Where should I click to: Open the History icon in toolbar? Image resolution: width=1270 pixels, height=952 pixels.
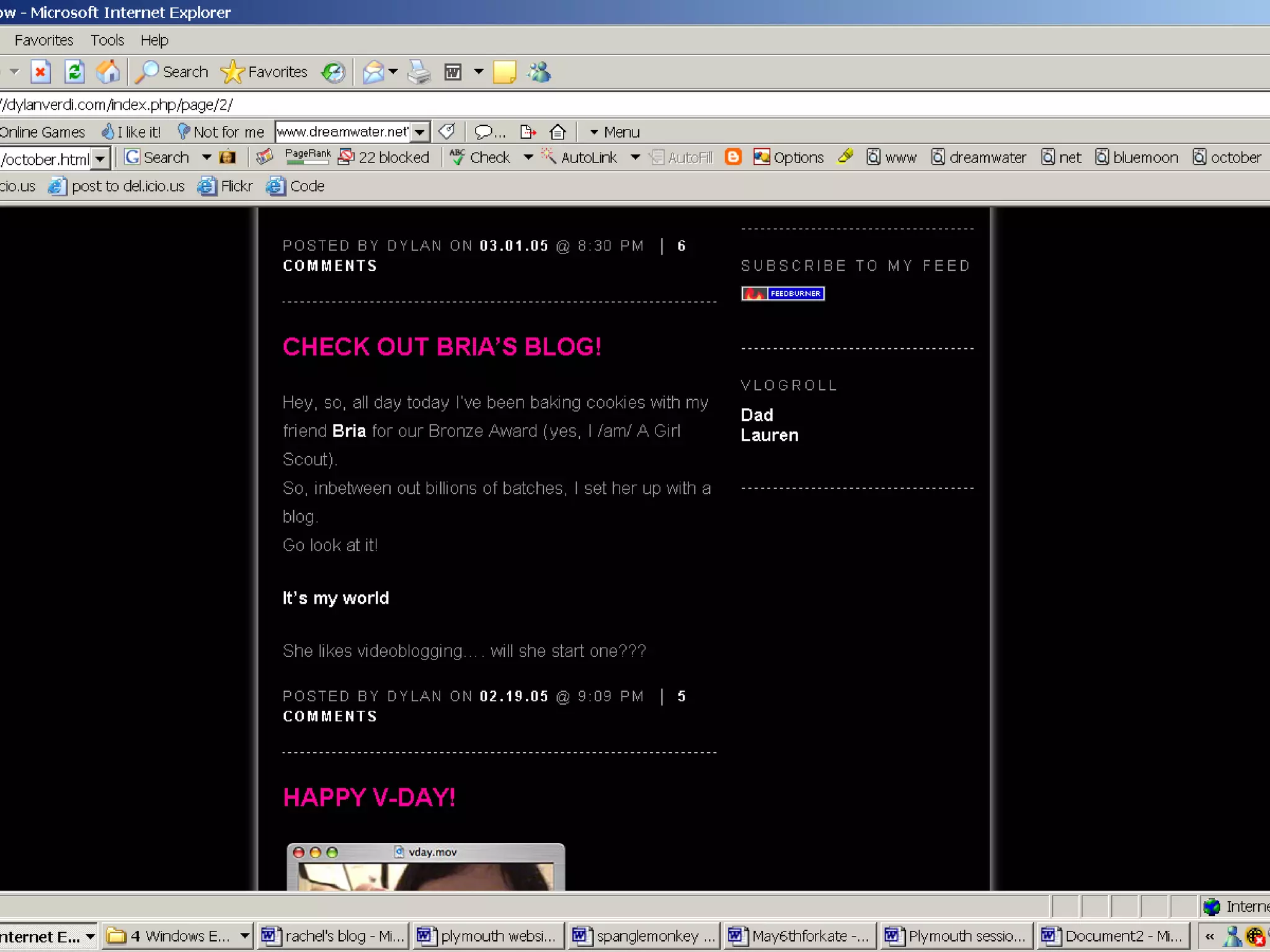tap(333, 72)
